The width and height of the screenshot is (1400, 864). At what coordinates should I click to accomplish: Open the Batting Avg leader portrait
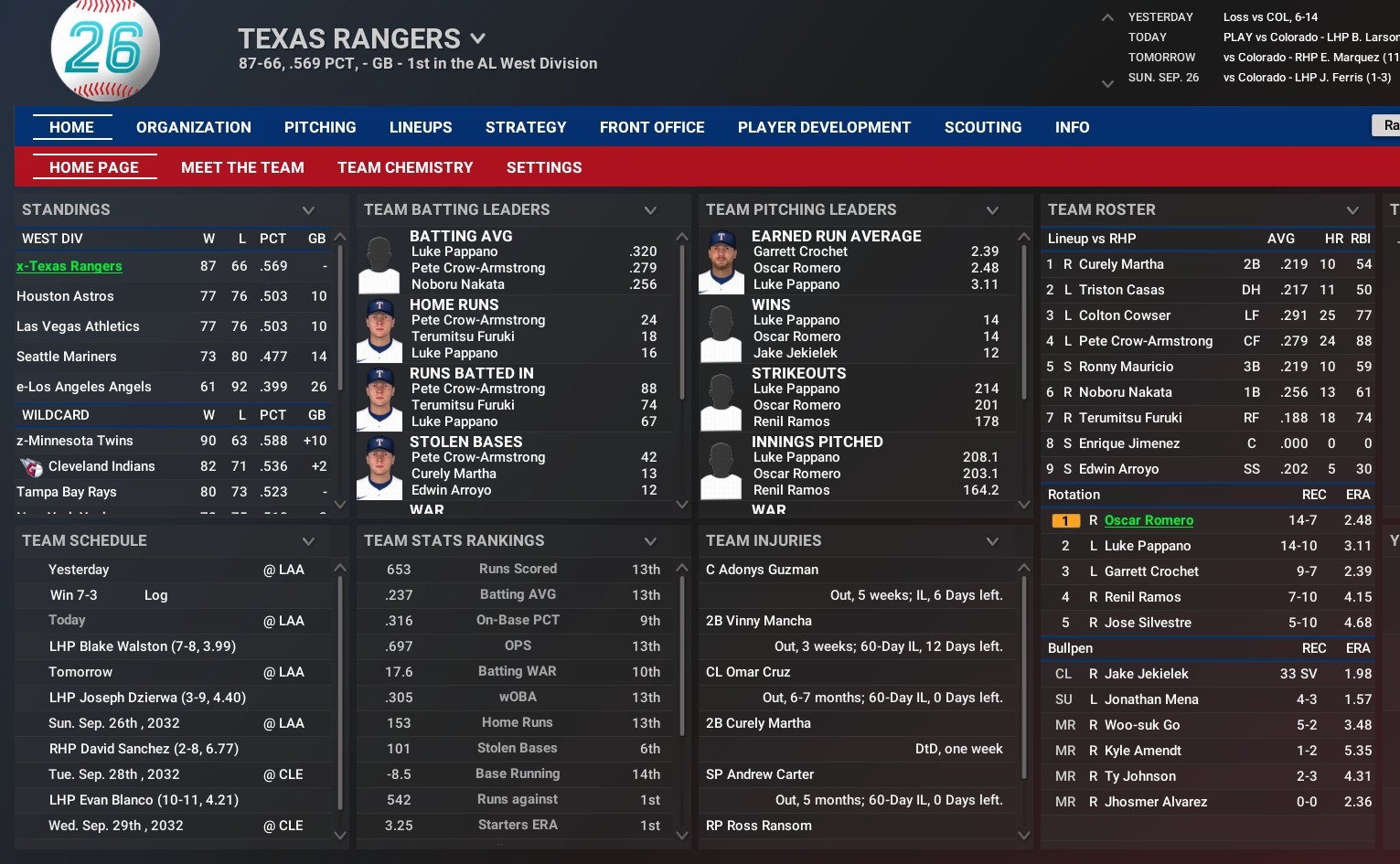(x=379, y=261)
